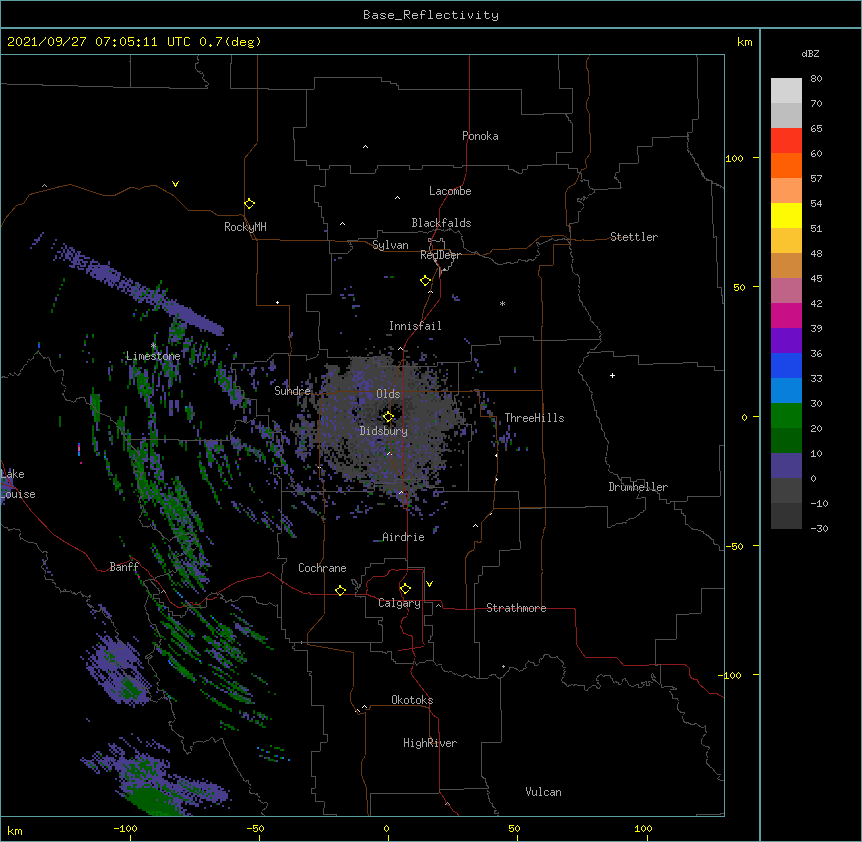Click the Didsbury town label
Viewport: 862px width, 842px height.
point(384,431)
